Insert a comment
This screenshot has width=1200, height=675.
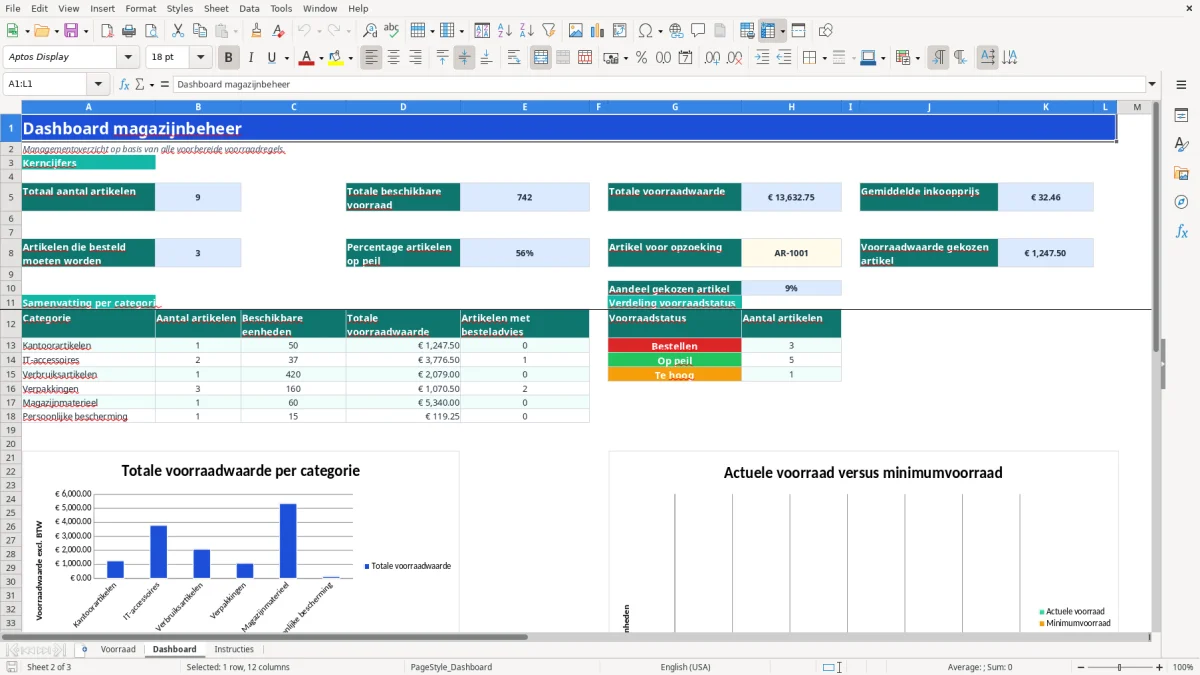(698, 30)
